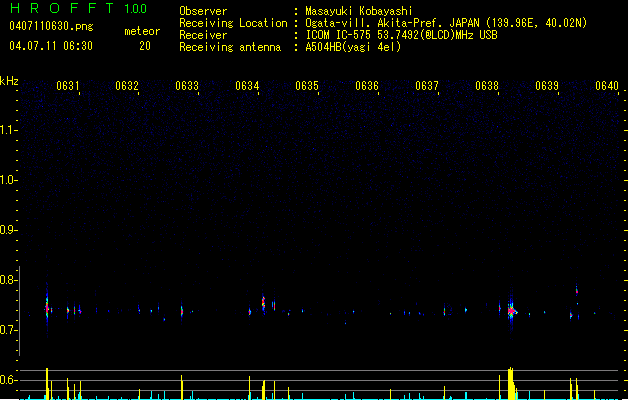Click the 0.7 kHz axis label
The height and width of the screenshot is (400, 629).
[x=8, y=330]
